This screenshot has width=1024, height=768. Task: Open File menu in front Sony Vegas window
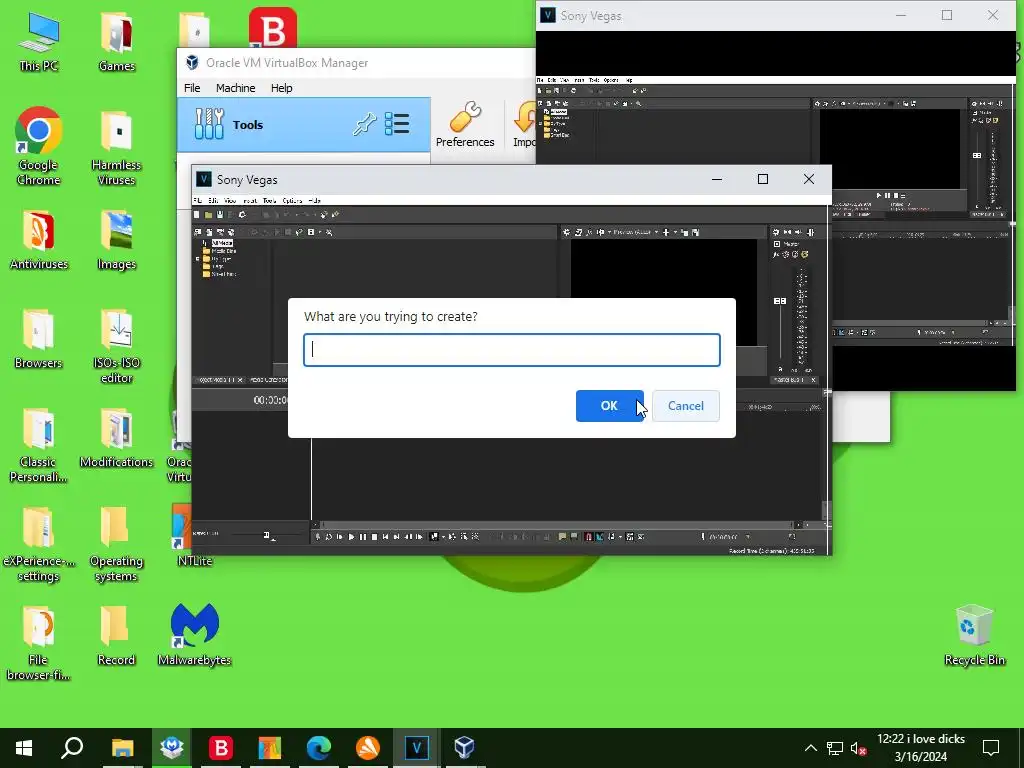click(x=197, y=200)
